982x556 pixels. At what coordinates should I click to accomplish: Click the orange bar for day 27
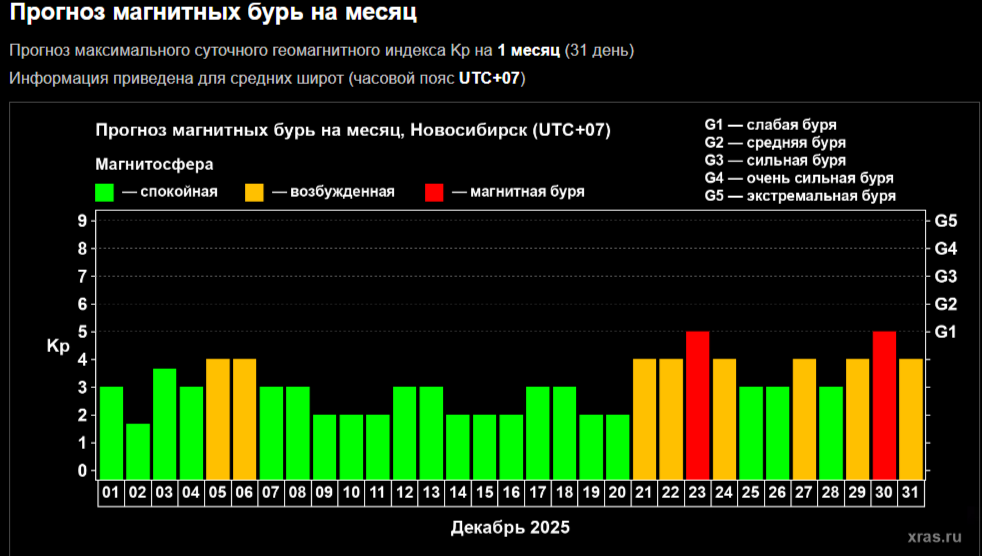point(804,418)
